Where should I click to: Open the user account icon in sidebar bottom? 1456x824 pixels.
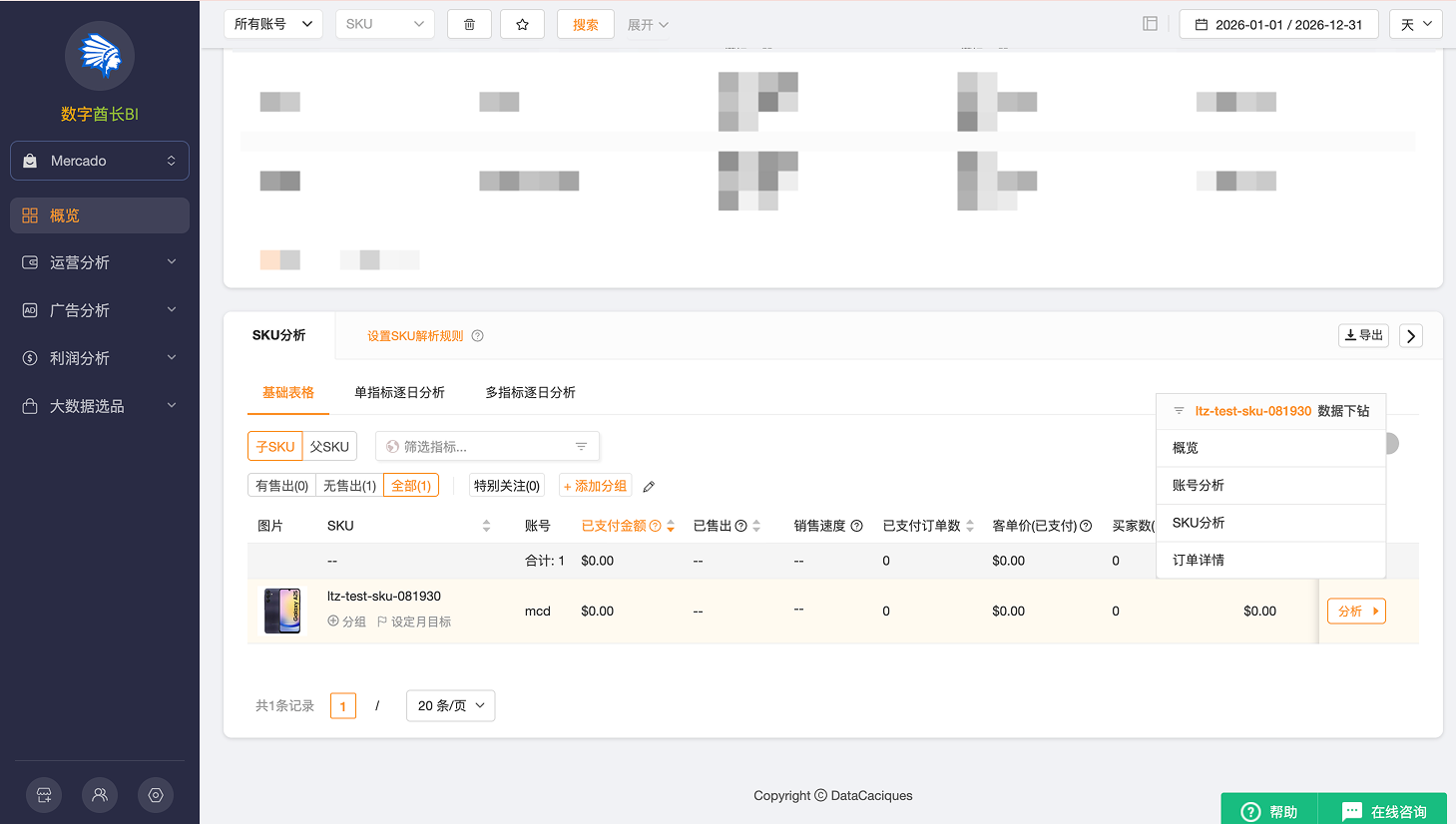pyautogui.click(x=100, y=795)
